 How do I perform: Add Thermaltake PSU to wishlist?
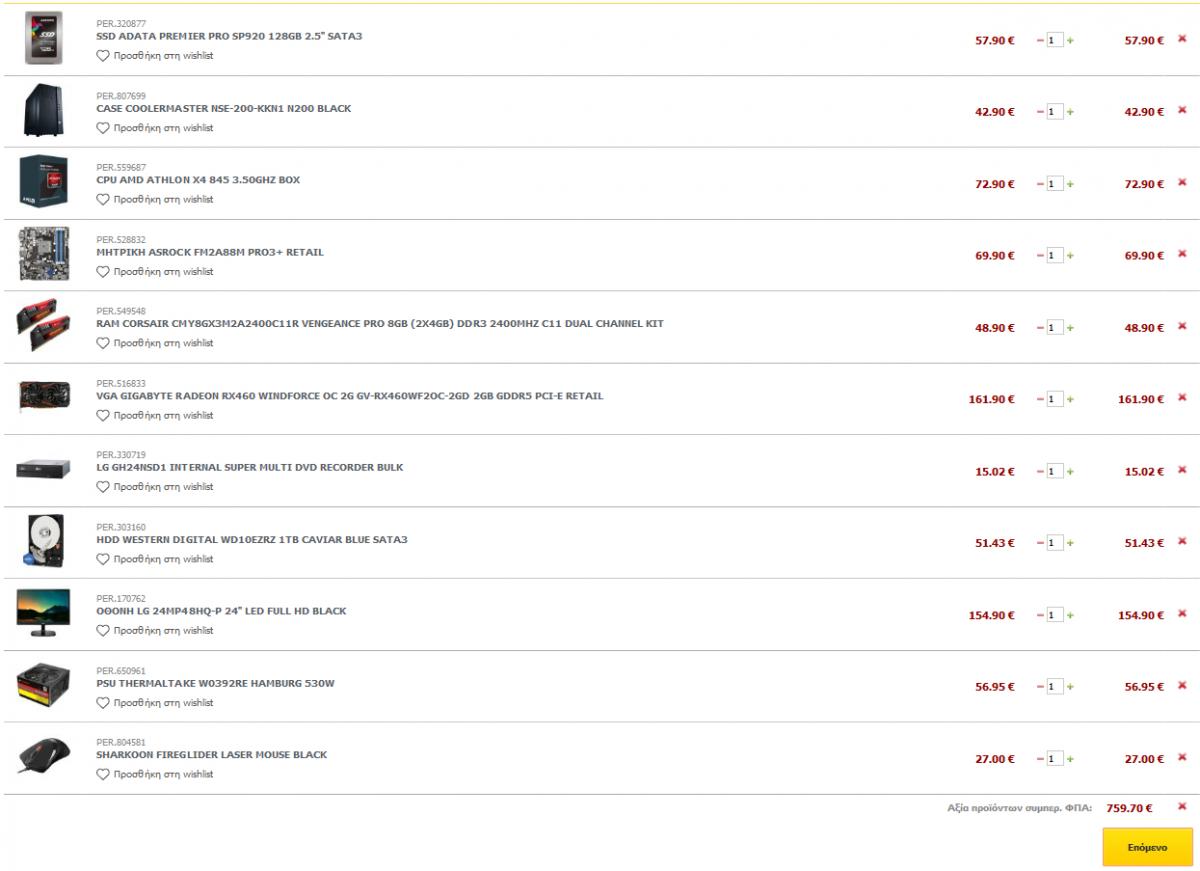155,703
